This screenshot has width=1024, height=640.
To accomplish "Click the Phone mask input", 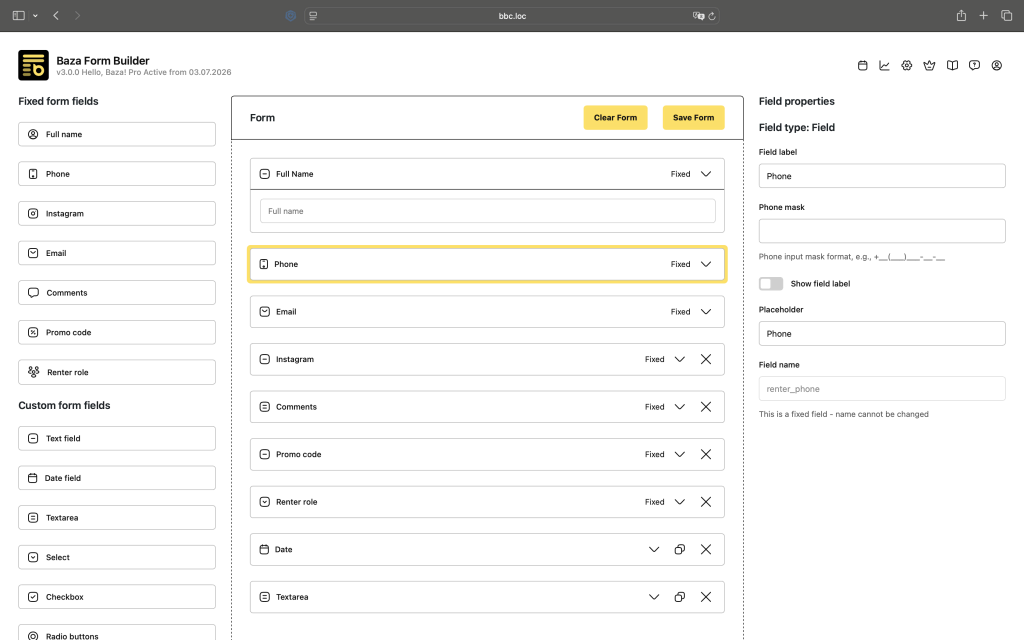I will [882, 231].
